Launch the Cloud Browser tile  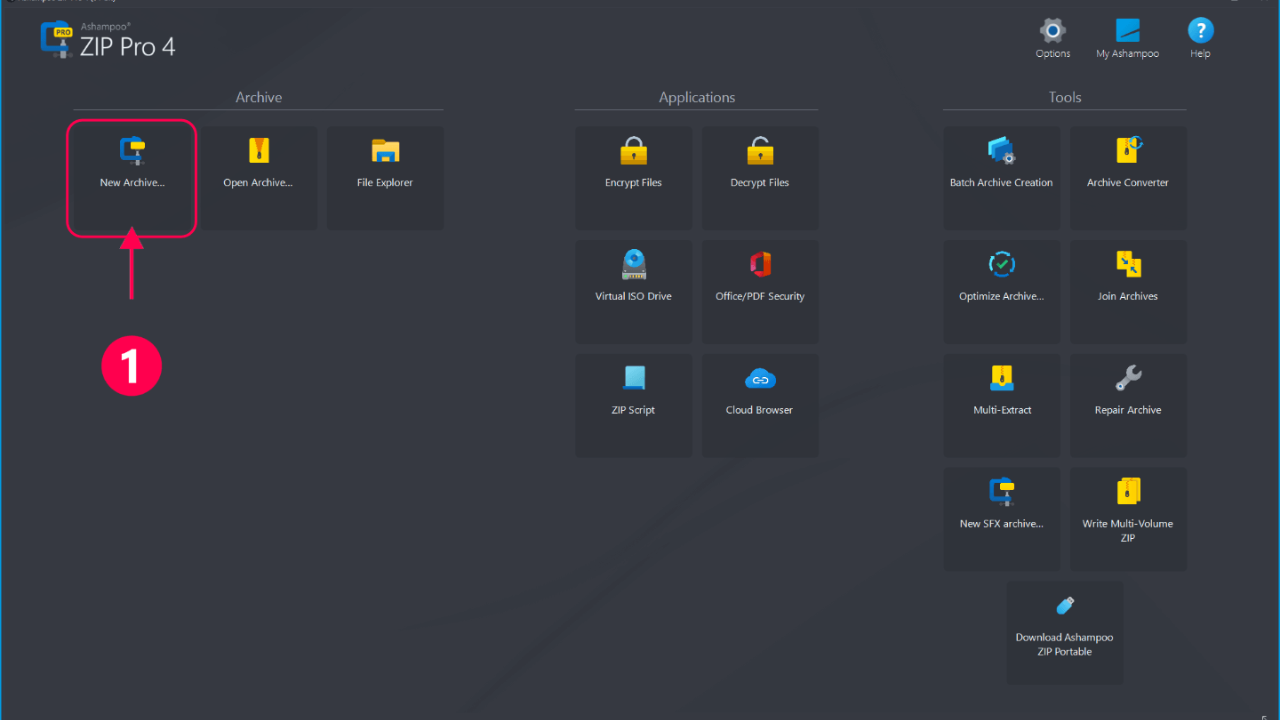tap(760, 406)
